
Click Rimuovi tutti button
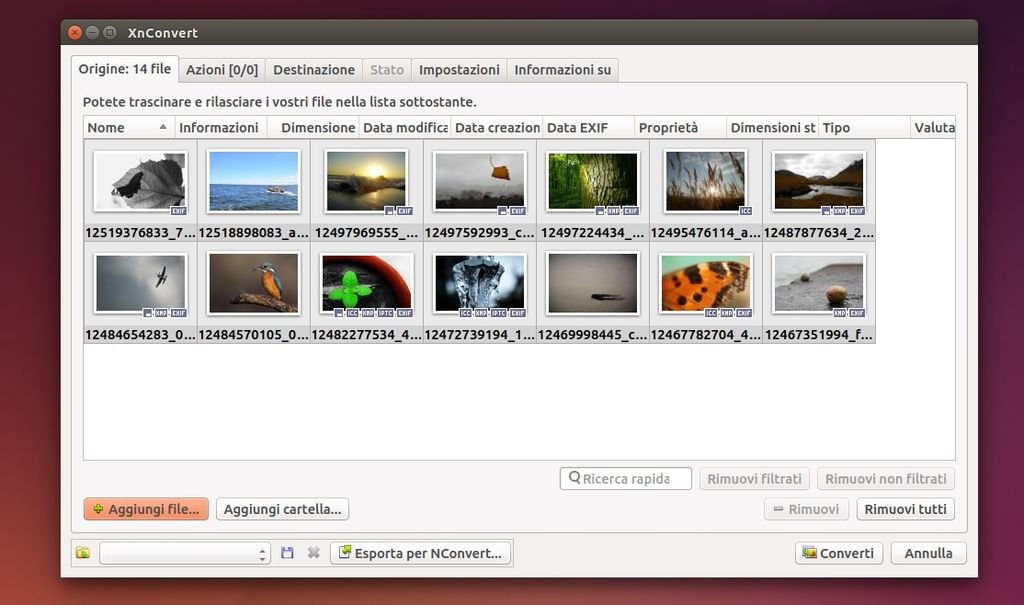(905, 509)
